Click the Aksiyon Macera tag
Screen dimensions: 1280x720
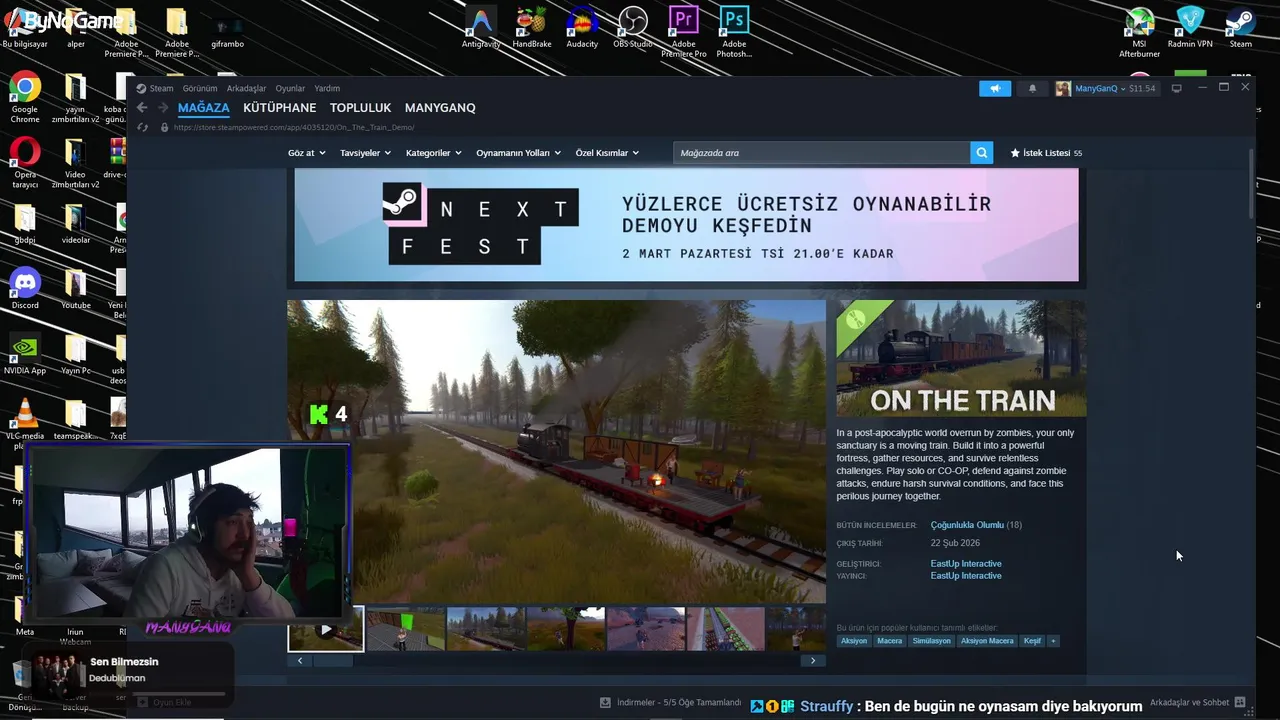pos(987,641)
